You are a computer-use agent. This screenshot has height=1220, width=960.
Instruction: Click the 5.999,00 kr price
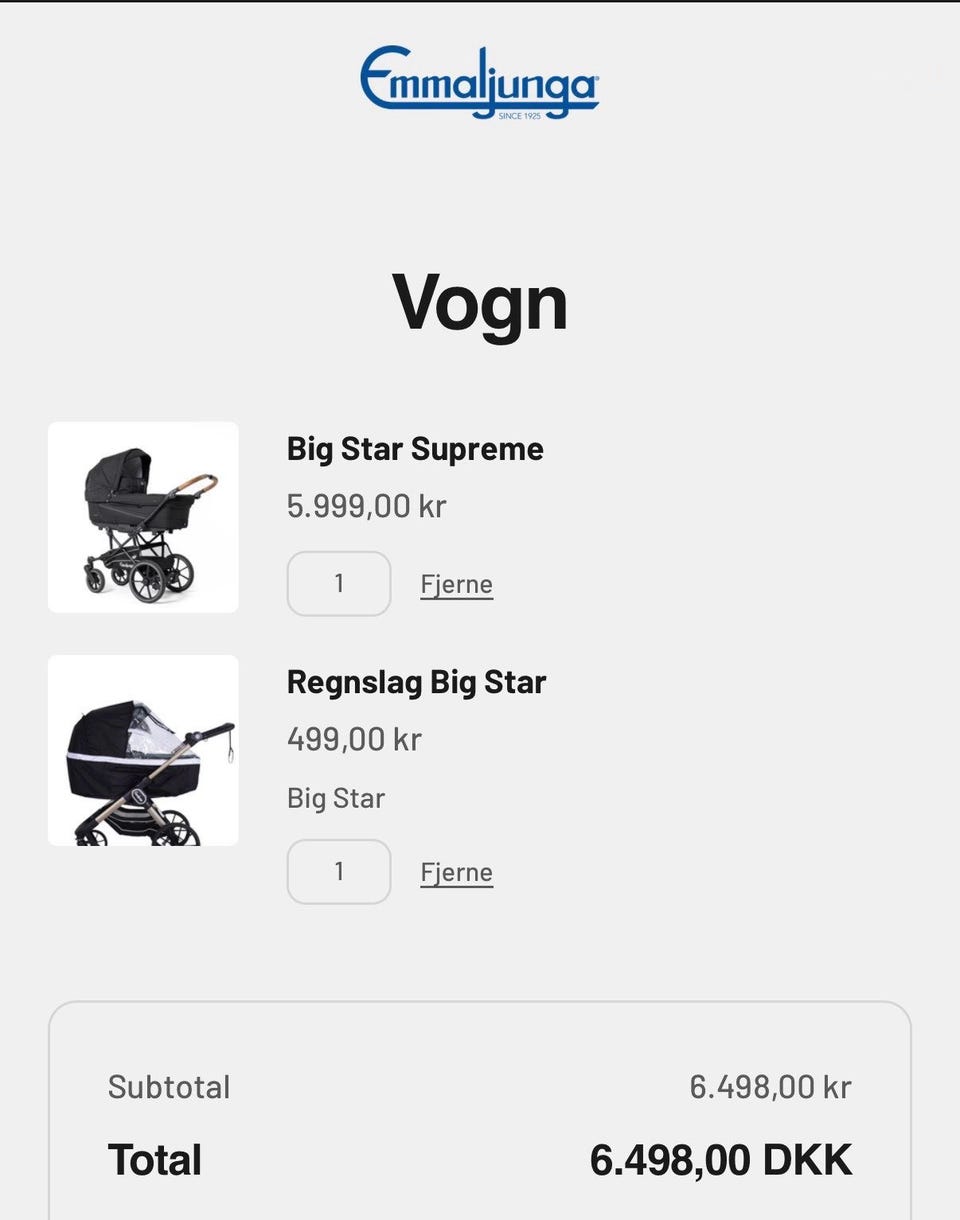click(367, 506)
